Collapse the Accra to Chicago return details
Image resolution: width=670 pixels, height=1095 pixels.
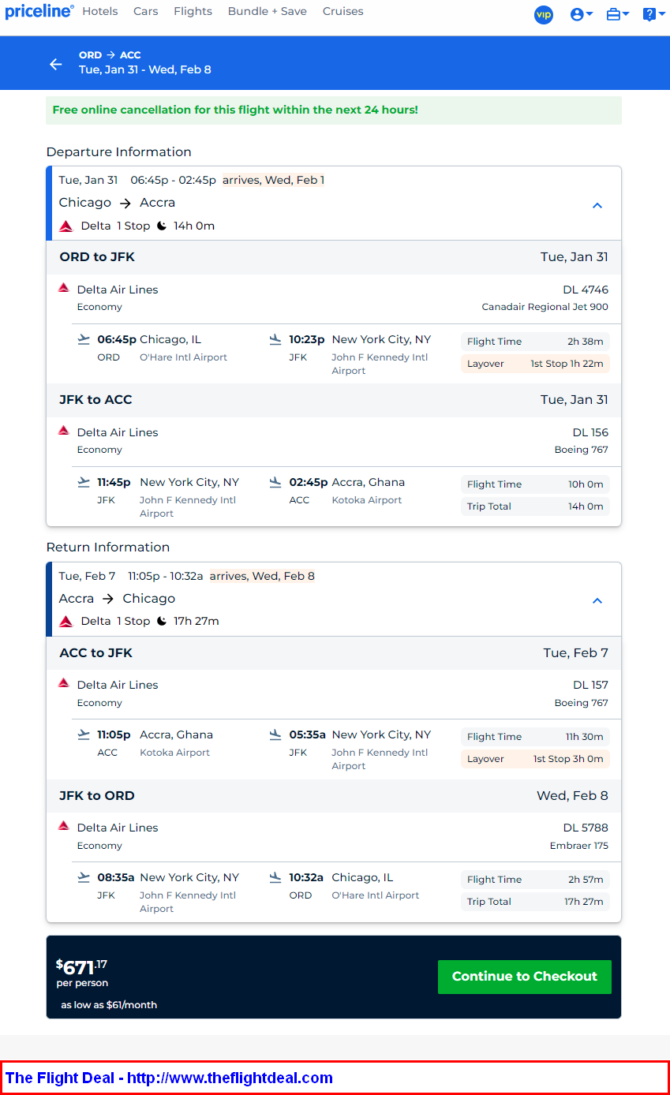click(597, 601)
